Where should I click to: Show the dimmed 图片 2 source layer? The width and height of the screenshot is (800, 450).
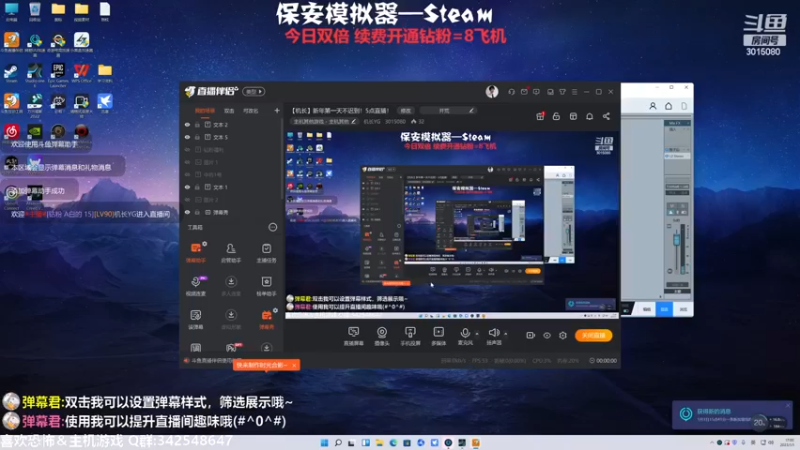point(187,199)
